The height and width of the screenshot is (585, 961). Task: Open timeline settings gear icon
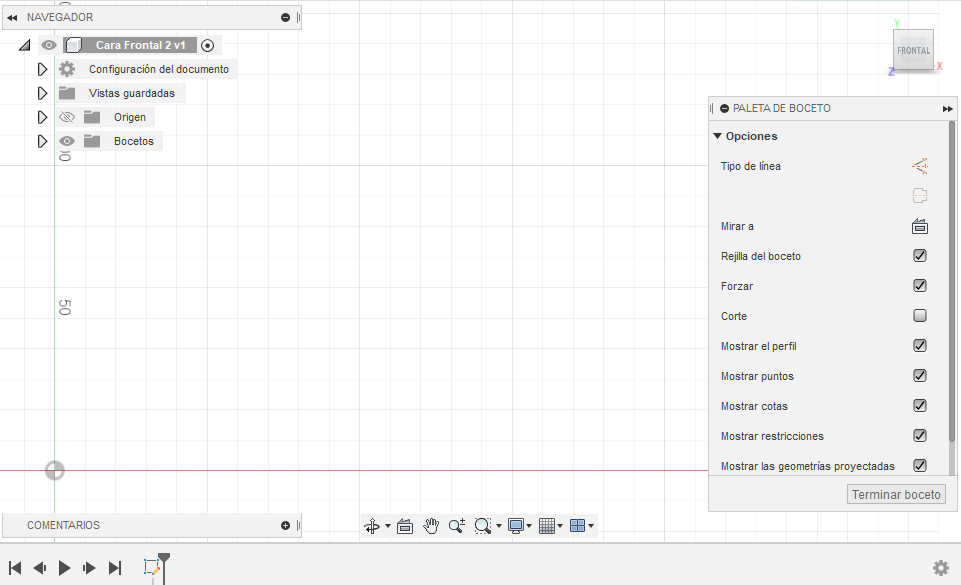click(x=941, y=568)
